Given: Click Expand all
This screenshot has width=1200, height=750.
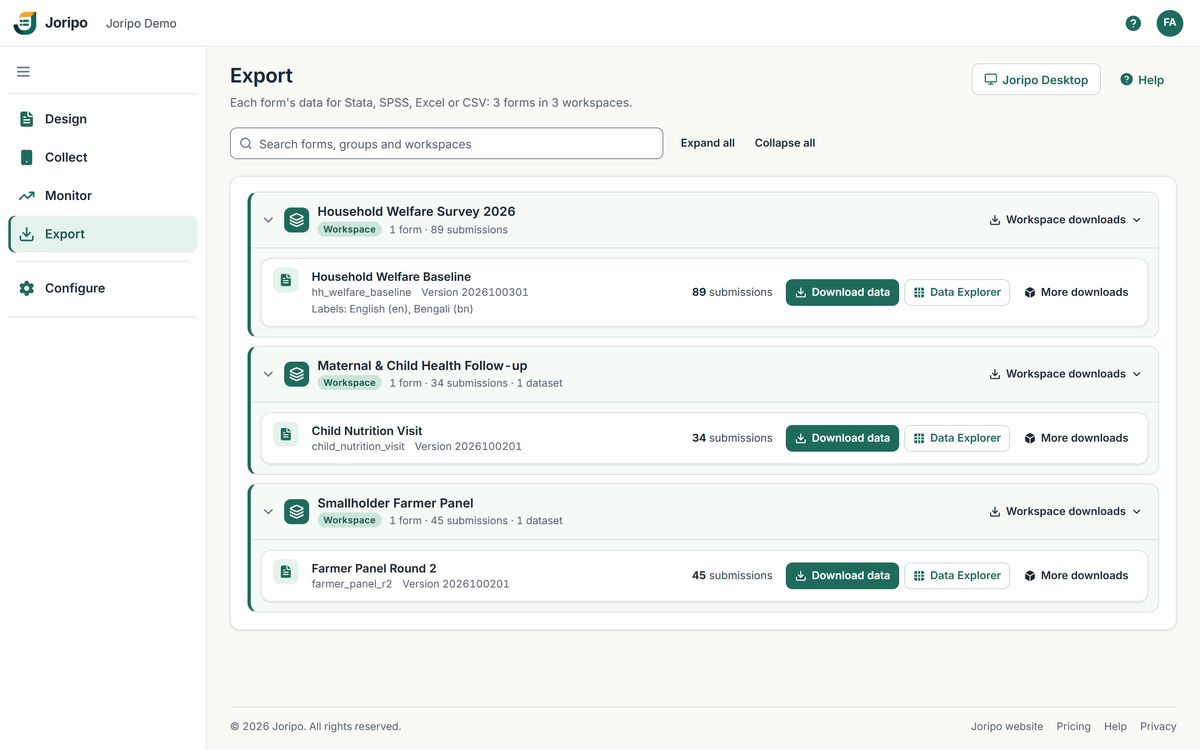Looking at the screenshot, I should tap(708, 143).
